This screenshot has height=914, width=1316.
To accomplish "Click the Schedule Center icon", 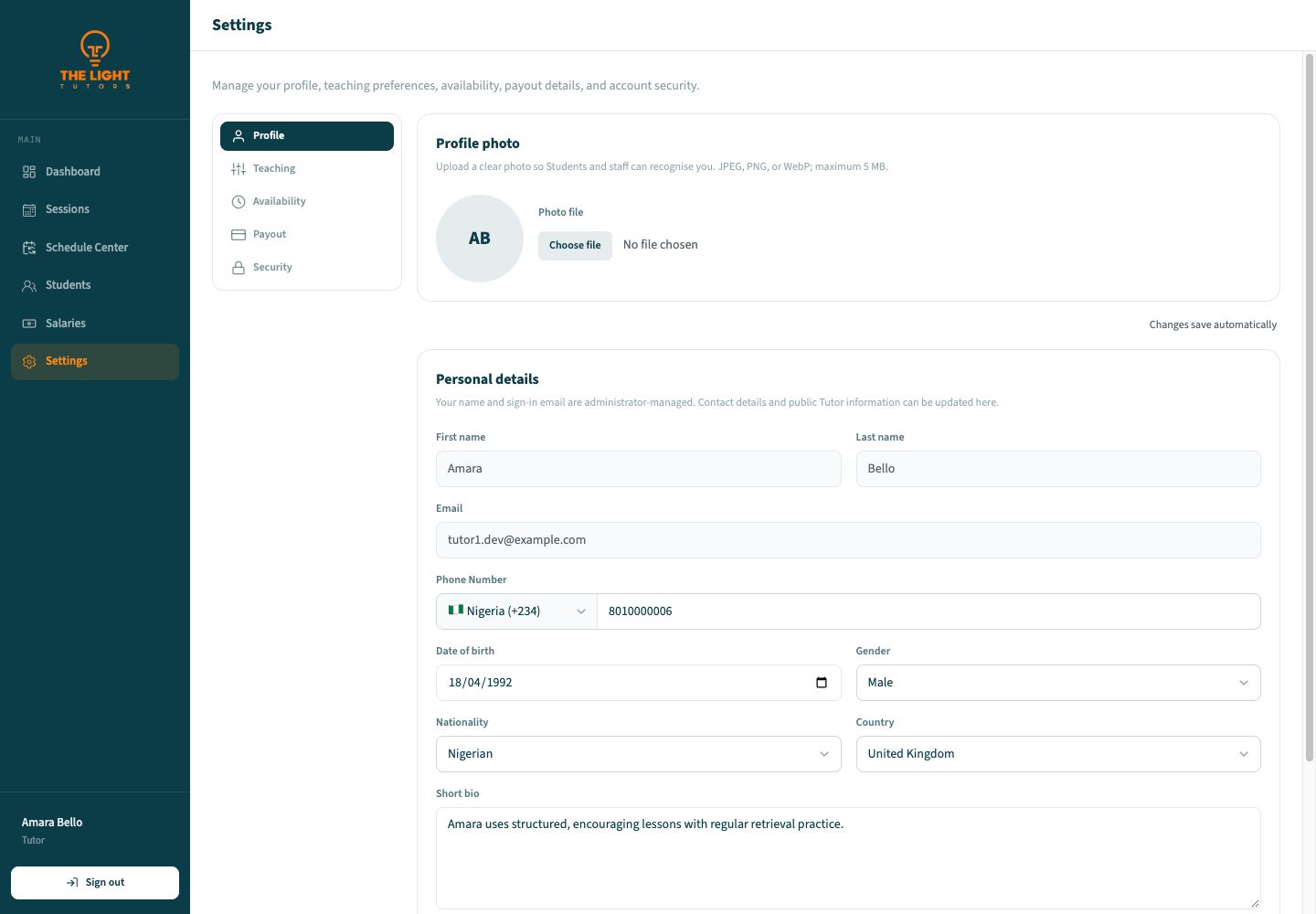I will pos(29,248).
